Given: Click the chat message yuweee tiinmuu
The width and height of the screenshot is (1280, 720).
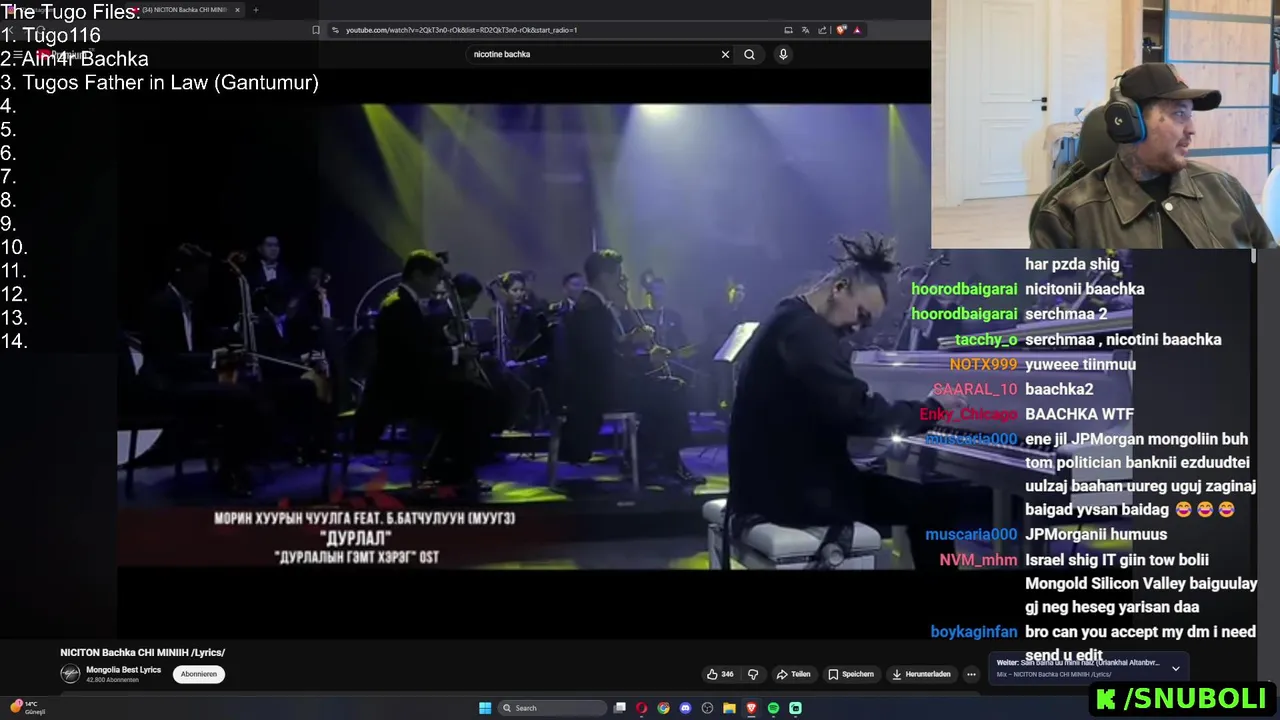Looking at the screenshot, I should (x=1080, y=364).
